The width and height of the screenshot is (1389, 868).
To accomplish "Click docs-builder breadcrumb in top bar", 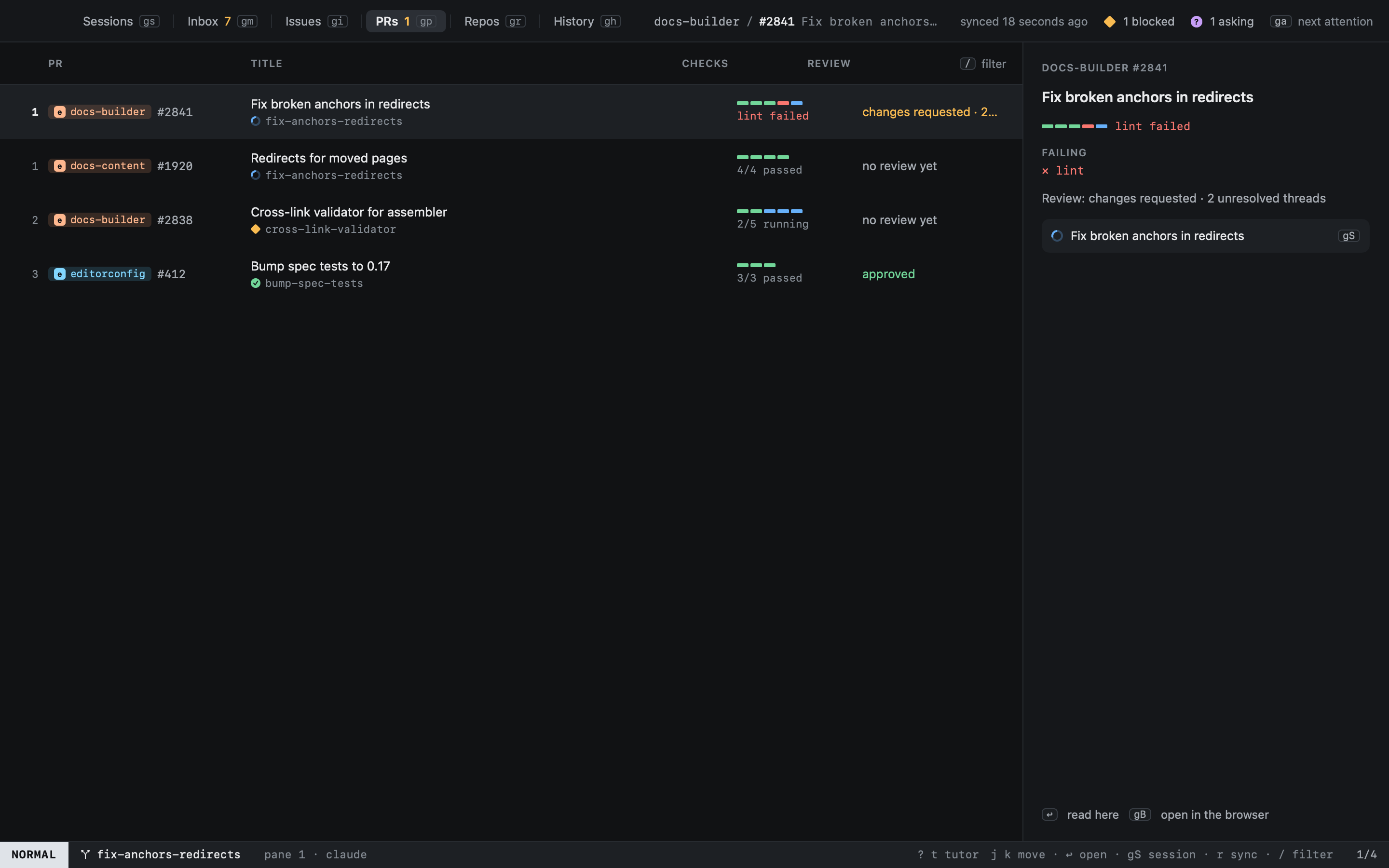I will (x=697, y=21).
